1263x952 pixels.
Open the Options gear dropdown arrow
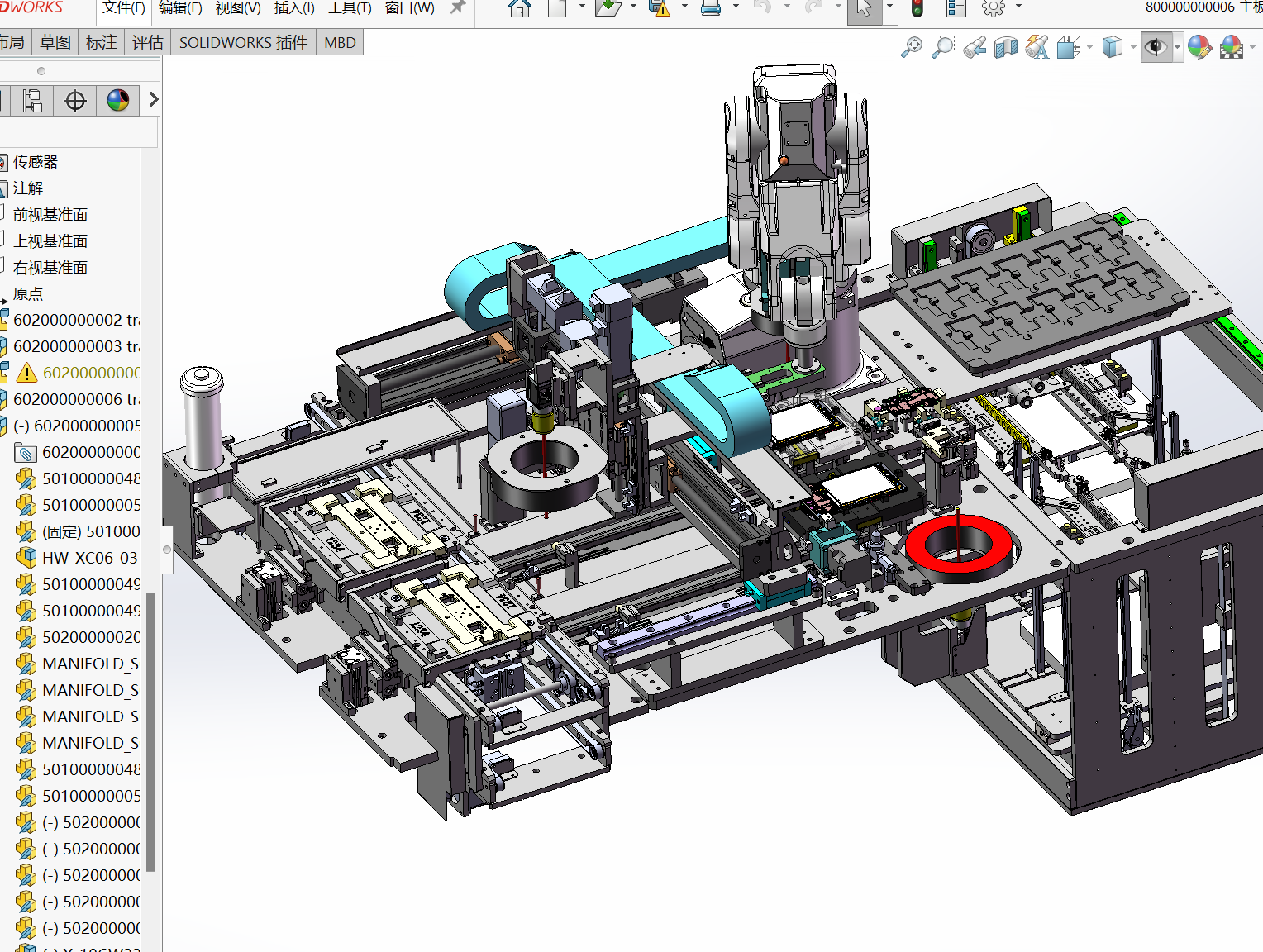click(x=1018, y=7)
